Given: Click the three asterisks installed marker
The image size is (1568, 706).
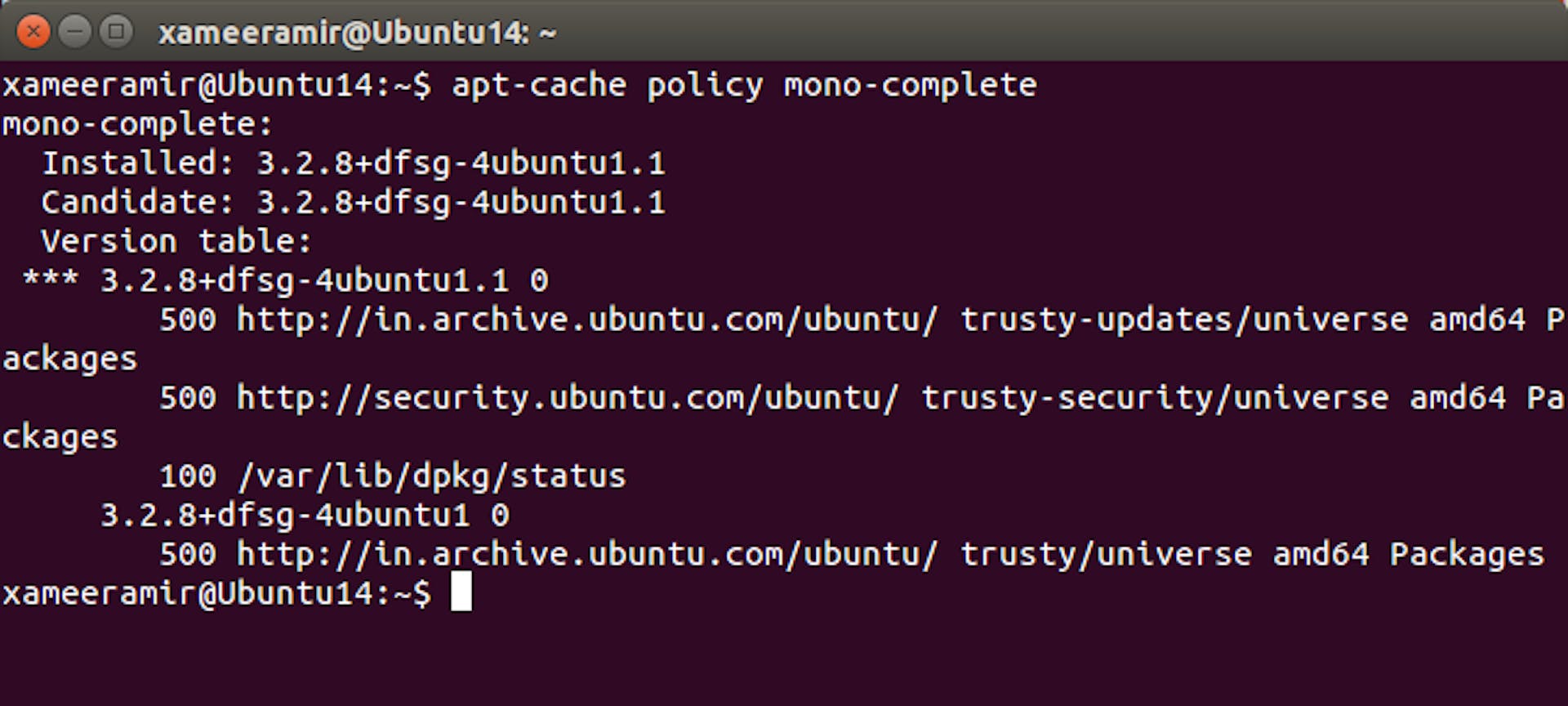Looking at the screenshot, I should coord(51,279).
